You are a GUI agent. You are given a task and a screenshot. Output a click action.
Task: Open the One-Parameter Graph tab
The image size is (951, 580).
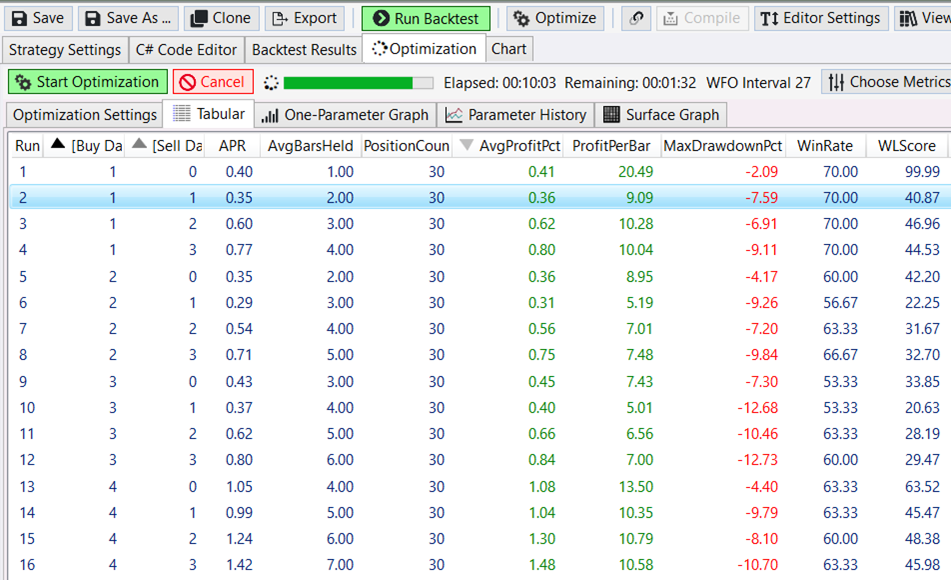tap(345, 115)
